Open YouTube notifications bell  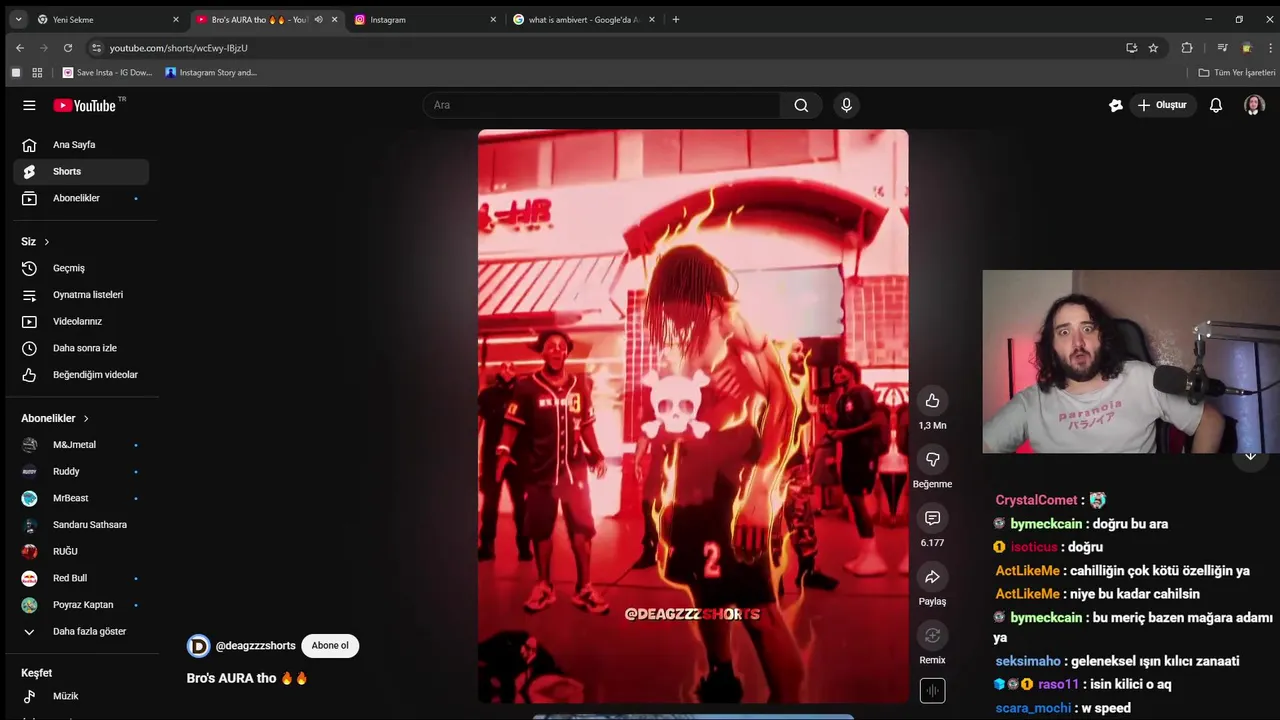point(1216,105)
